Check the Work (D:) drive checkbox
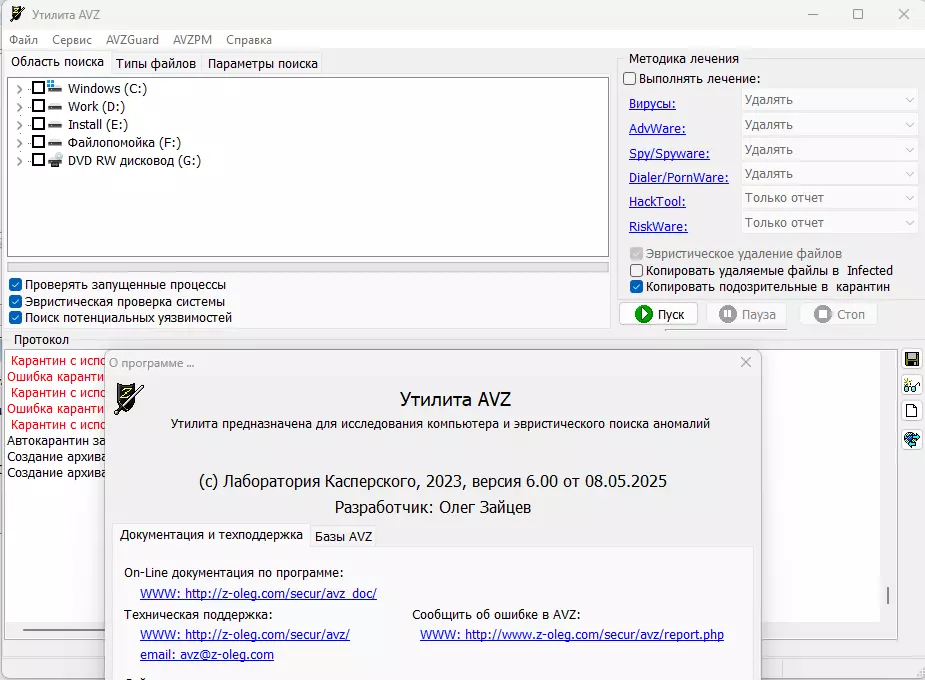 (x=38, y=106)
